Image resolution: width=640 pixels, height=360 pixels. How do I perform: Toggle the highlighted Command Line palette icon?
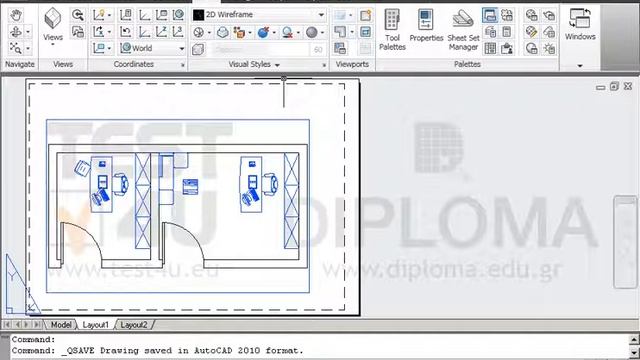point(490,15)
